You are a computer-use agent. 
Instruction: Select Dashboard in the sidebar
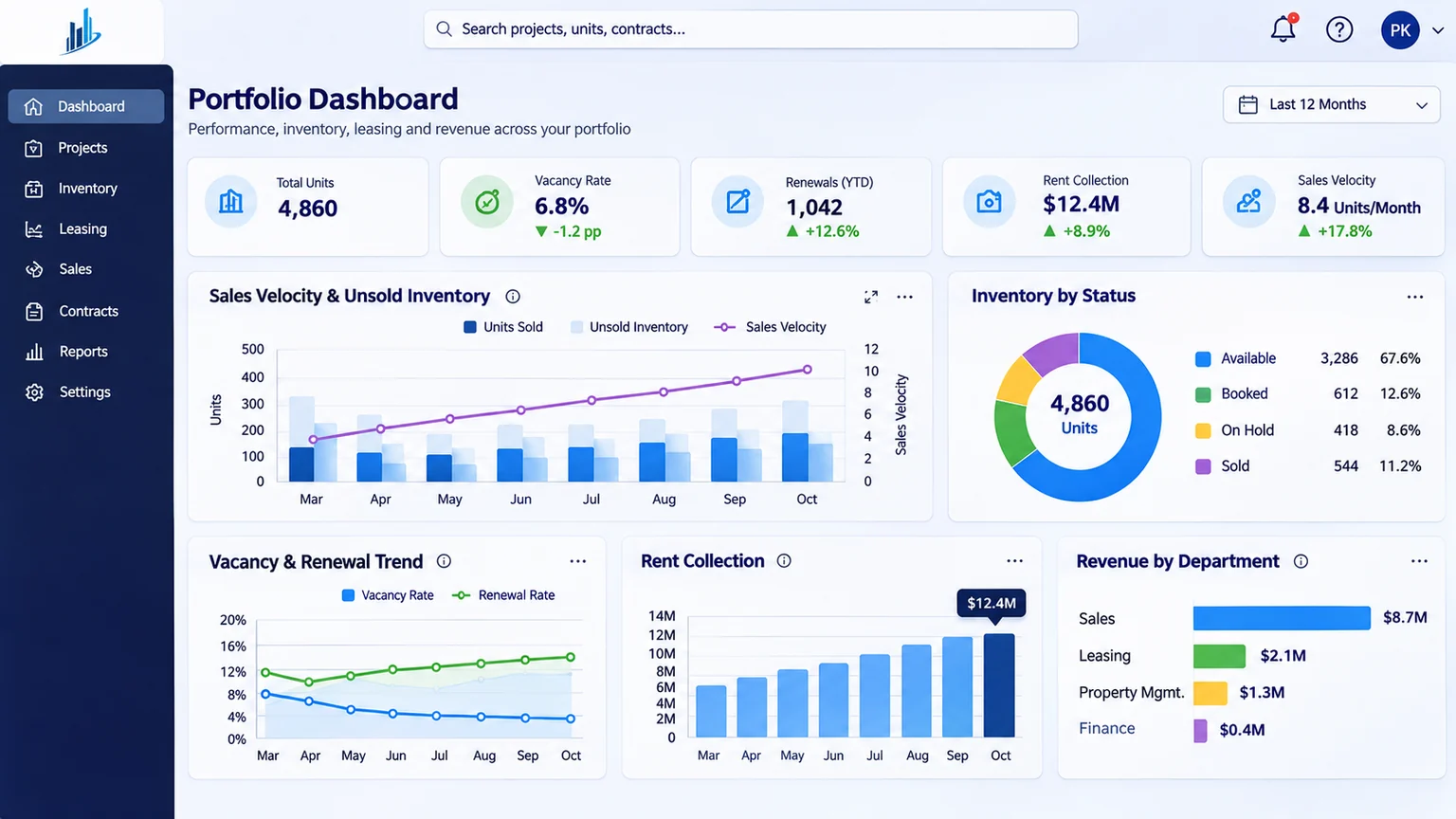[x=86, y=106]
